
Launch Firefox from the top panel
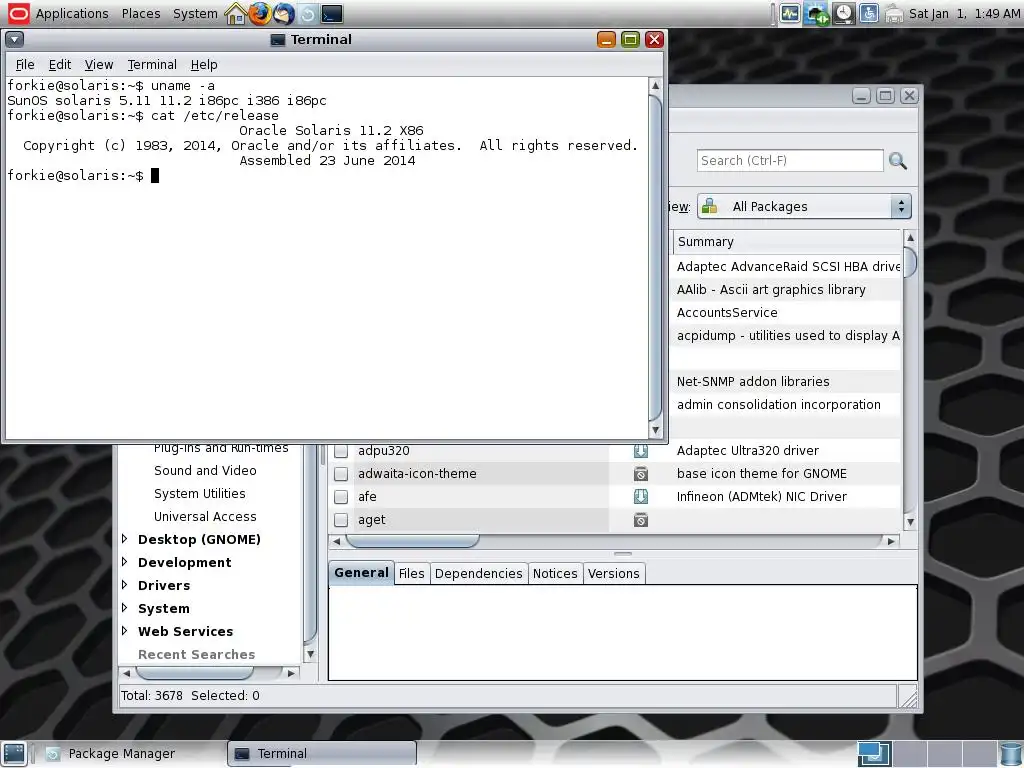[x=259, y=14]
